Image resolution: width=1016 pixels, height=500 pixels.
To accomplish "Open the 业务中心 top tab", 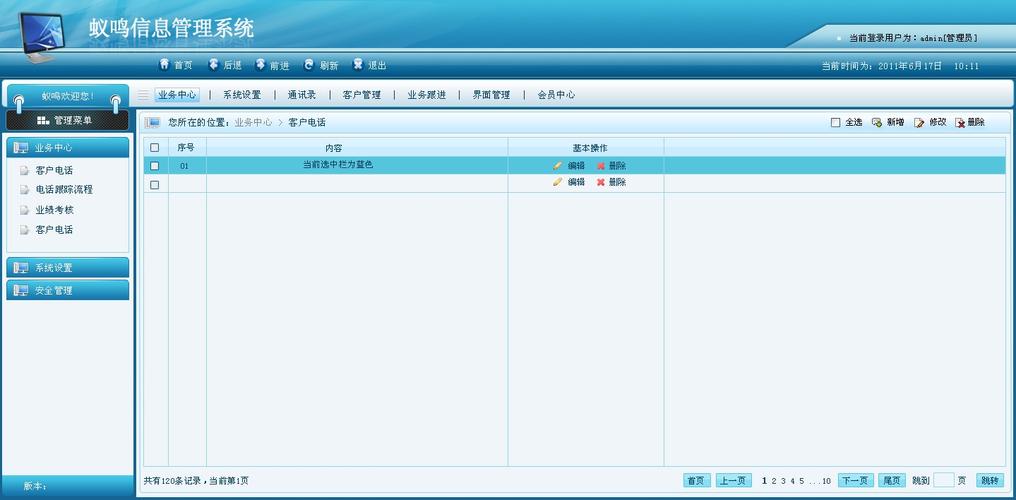I will [x=177, y=95].
